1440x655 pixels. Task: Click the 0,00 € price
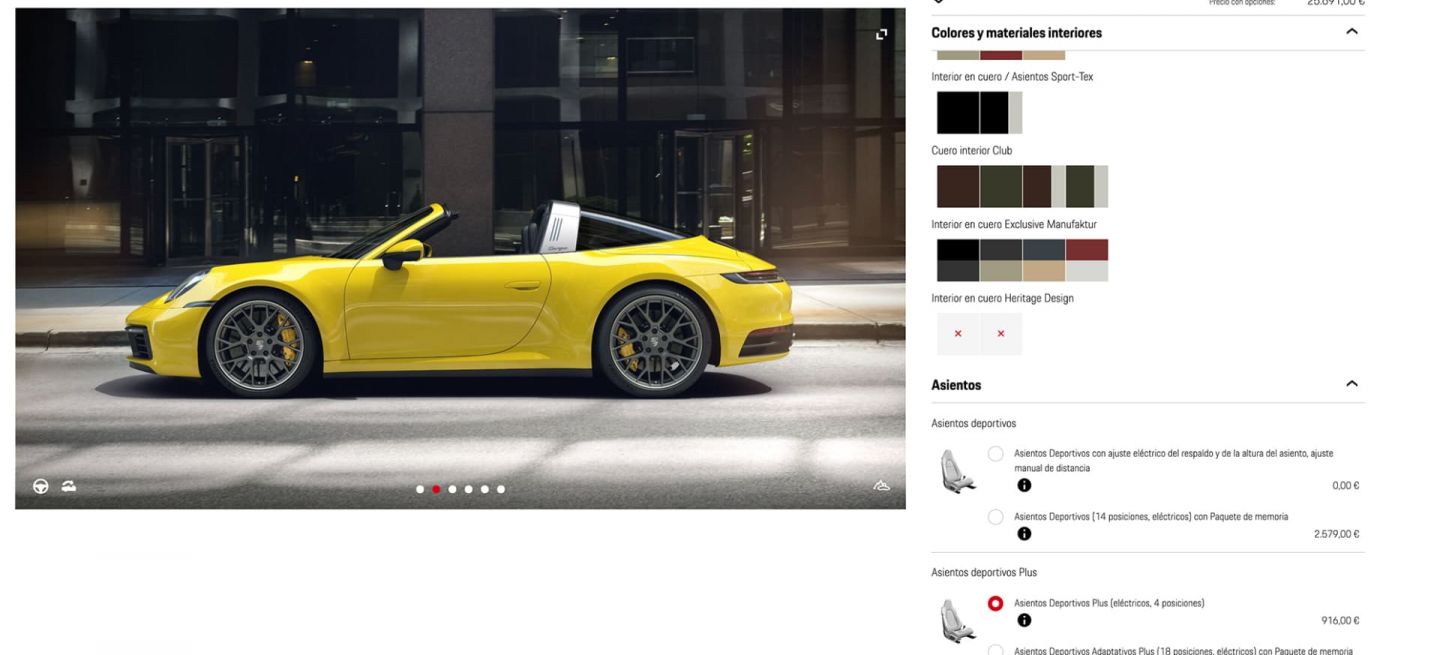coord(1346,486)
